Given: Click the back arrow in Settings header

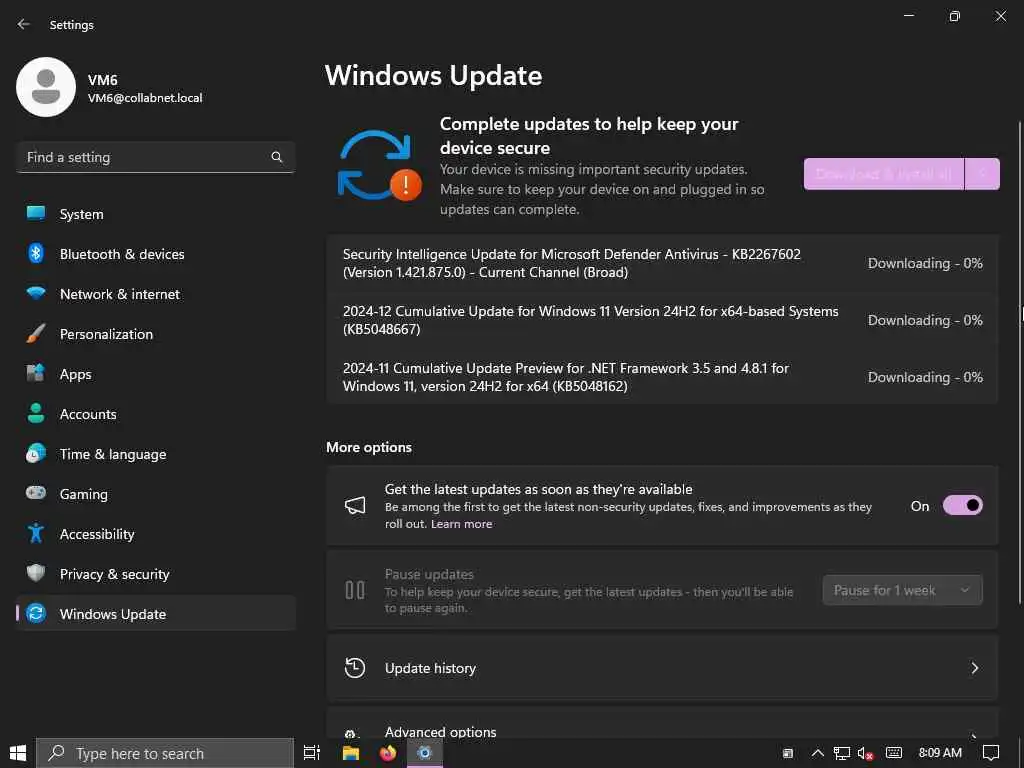Looking at the screenshot, I should coord(24,24).
